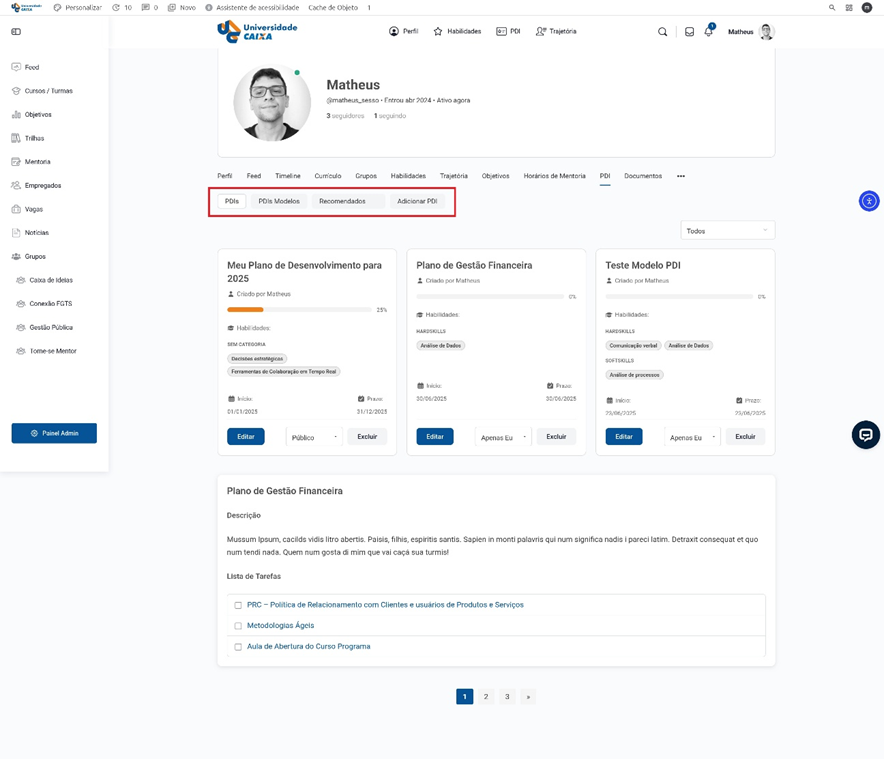Image resolution: width=884 pixels, height=759 pixels.
Task: Click the search magnifier icon in header
Action: click(662, 32)
